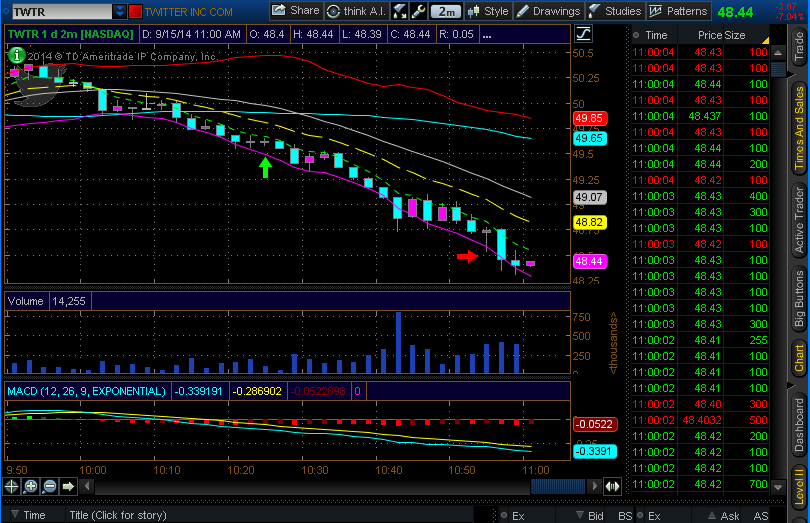810x523 pixels.
Task: Open think A.I. tool
Action: click(356, 11)
